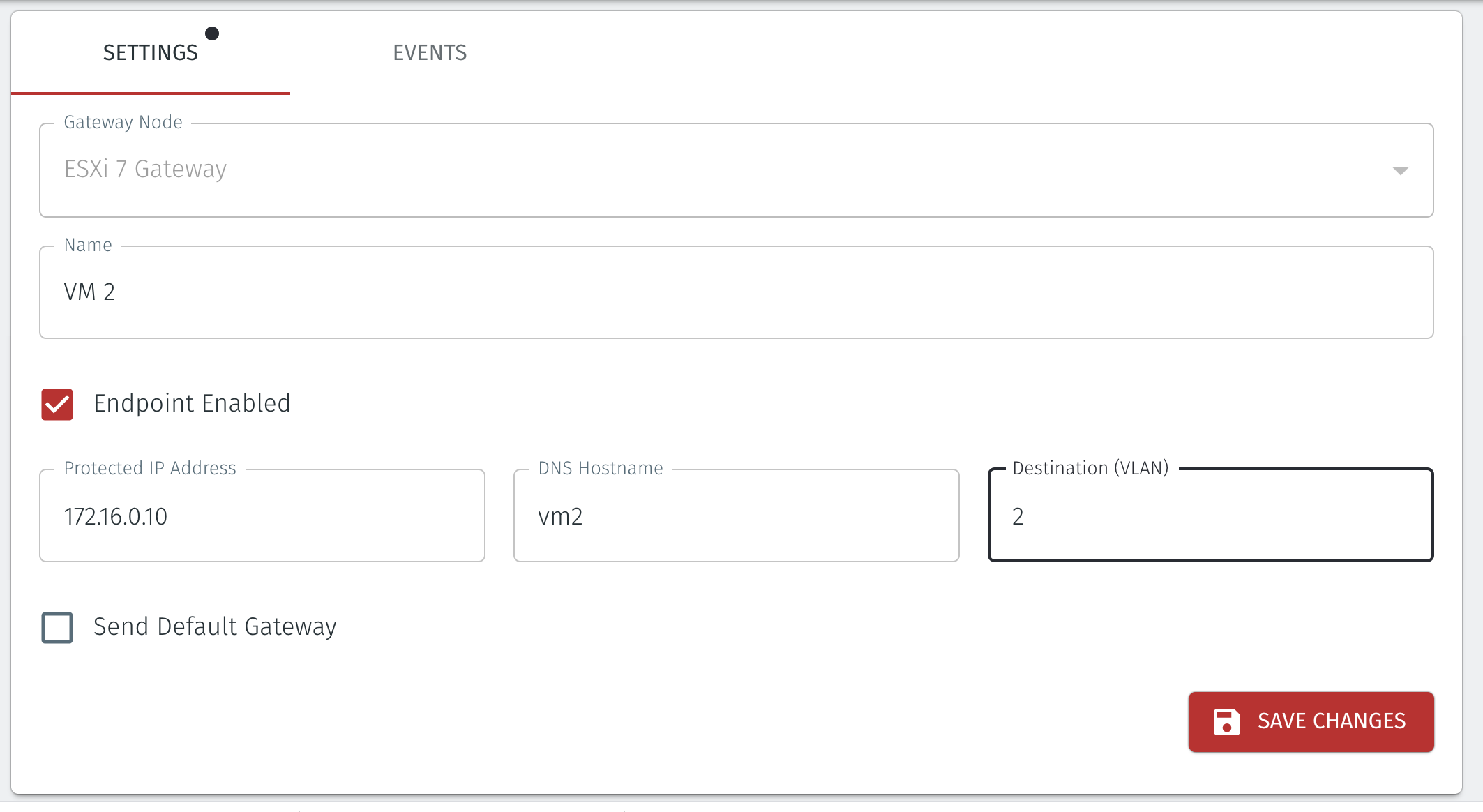Open the Events tab
The image size is (1483, 812).
430,53
